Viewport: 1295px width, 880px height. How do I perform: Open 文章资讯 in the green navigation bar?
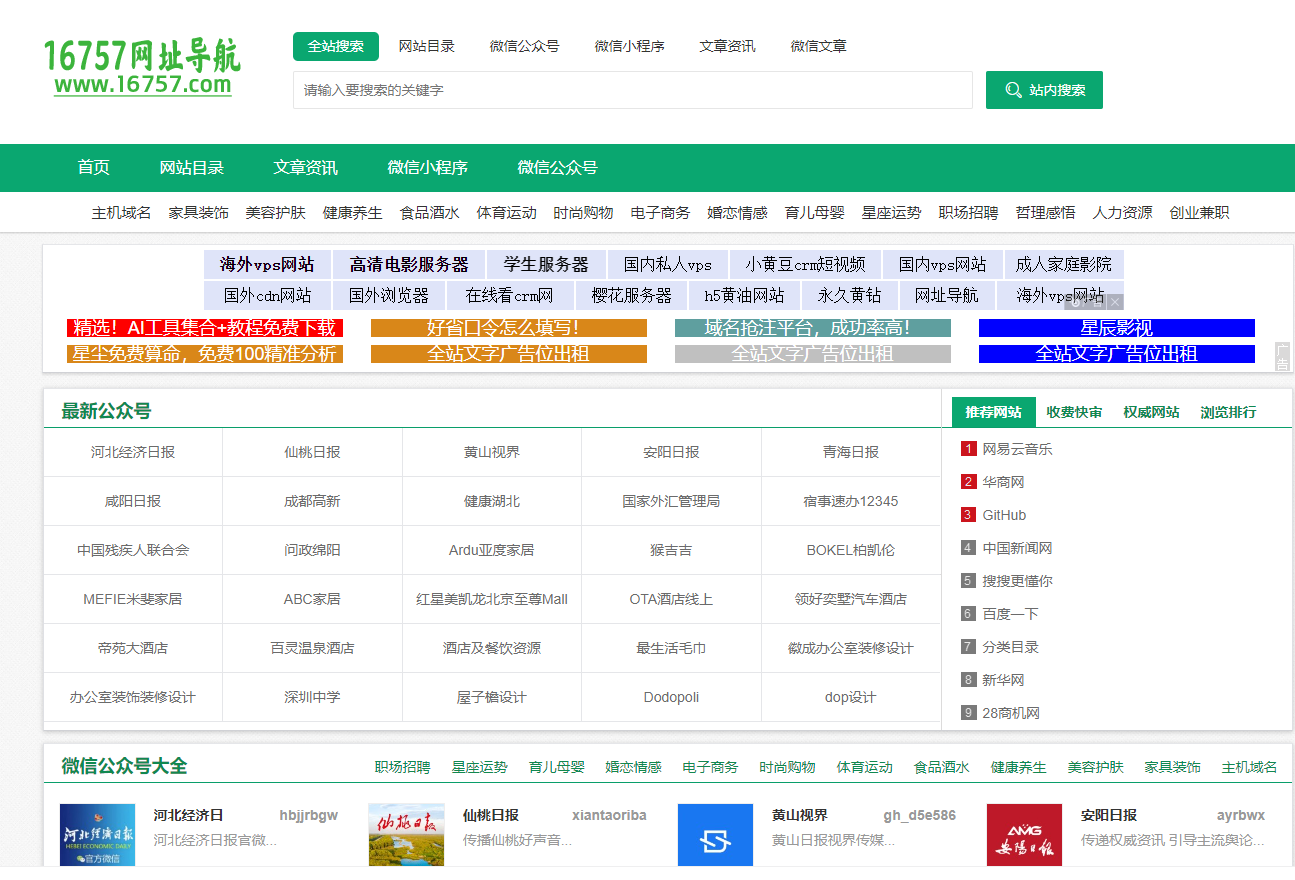[x=306, y=168]
